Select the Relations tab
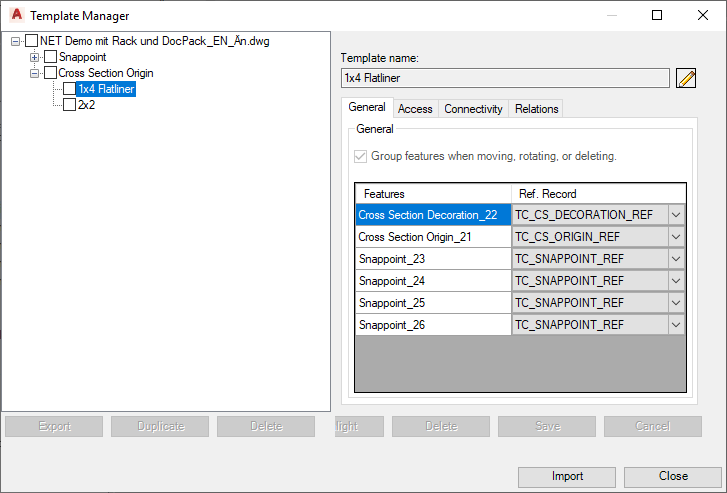The height and width of the screenshot is (493, 727). [537, 109]
